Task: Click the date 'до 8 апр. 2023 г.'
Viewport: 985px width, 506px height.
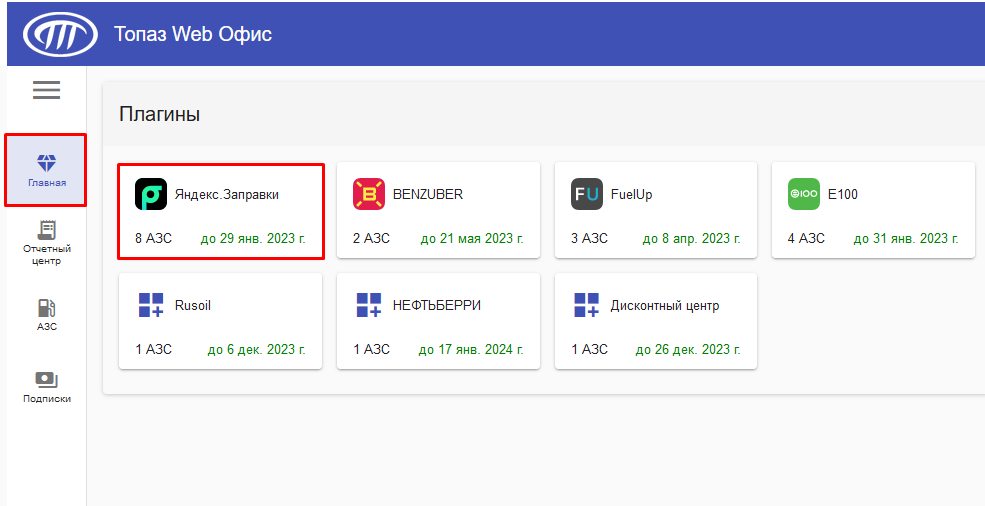Action: click(692, 239)
